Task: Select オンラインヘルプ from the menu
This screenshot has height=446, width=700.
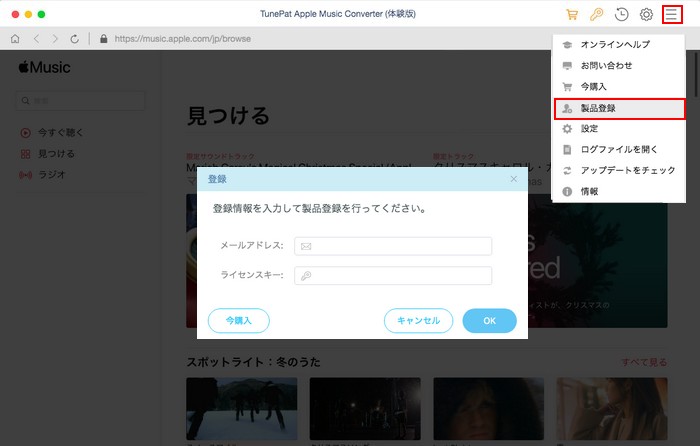Action: tap(619, 44)
